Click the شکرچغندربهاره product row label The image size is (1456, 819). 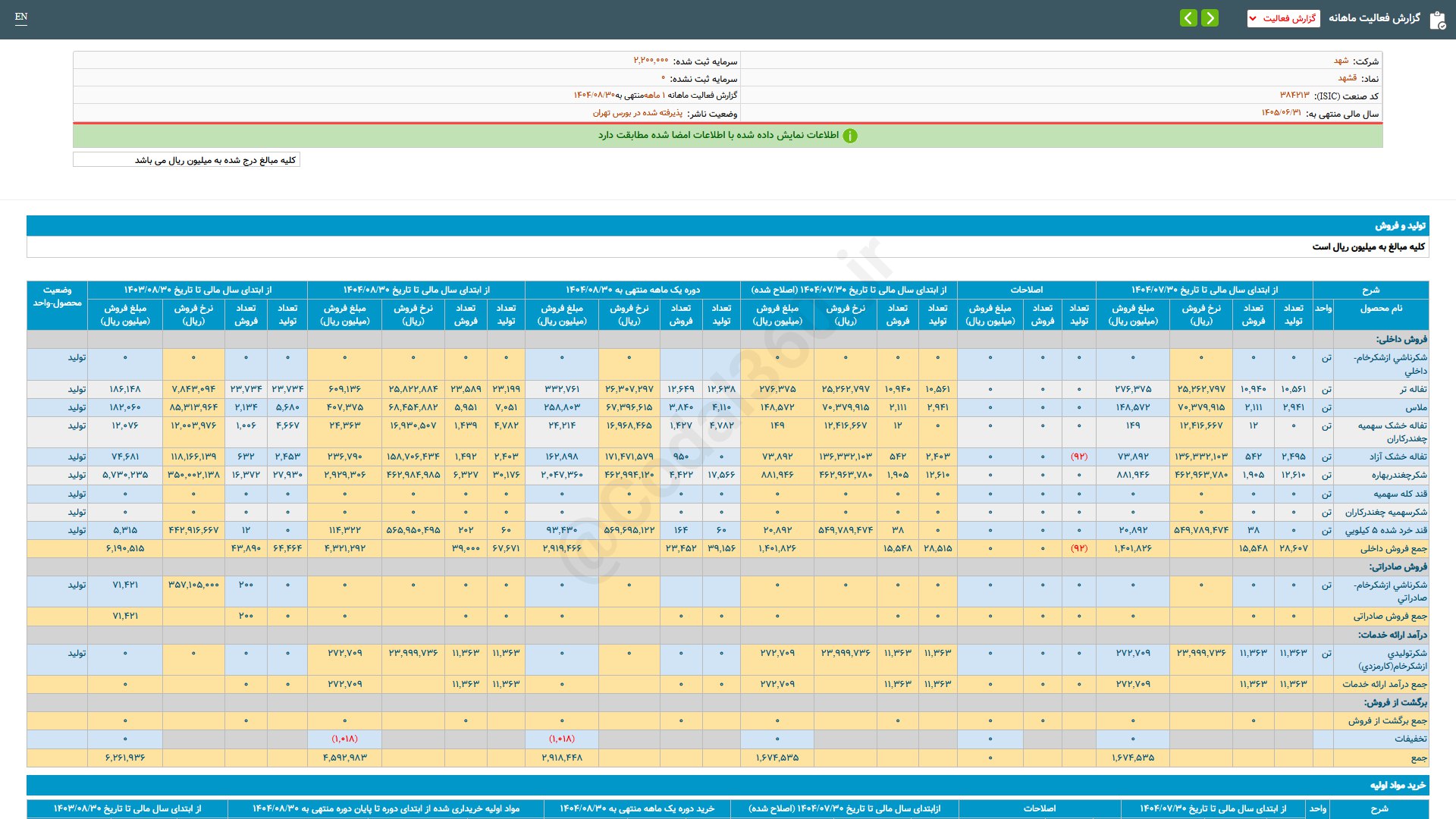pyautogui.click(x=1398, y=475)
